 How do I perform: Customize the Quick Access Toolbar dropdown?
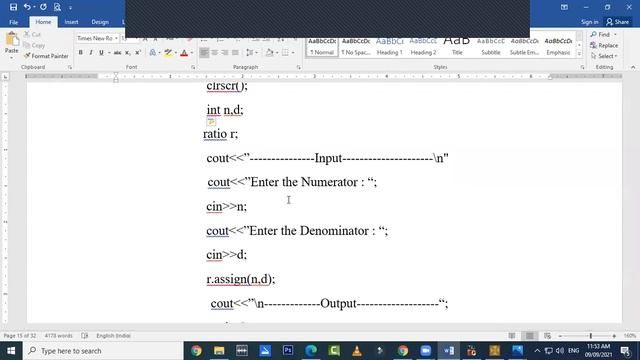[x=70, y=7]
